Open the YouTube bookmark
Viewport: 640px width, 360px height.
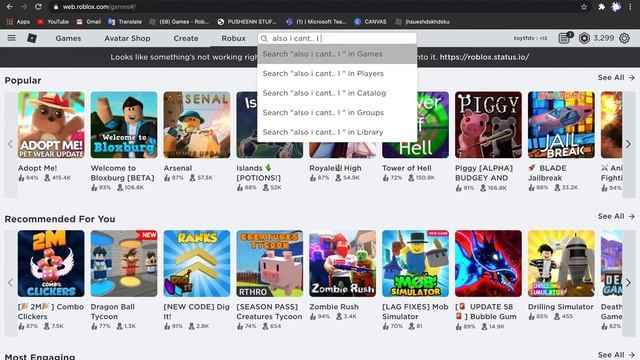[53, 22]
